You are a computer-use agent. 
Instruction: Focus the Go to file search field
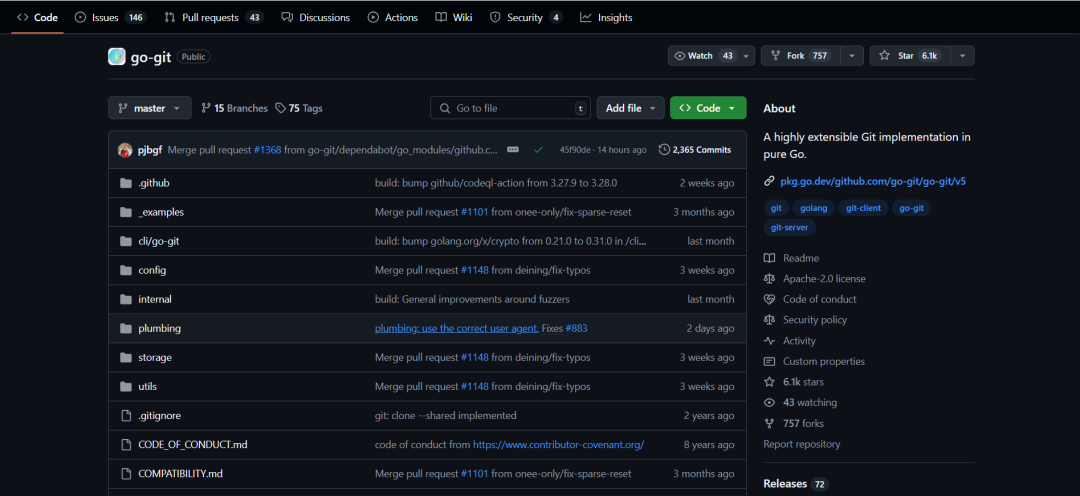[510, 108]
